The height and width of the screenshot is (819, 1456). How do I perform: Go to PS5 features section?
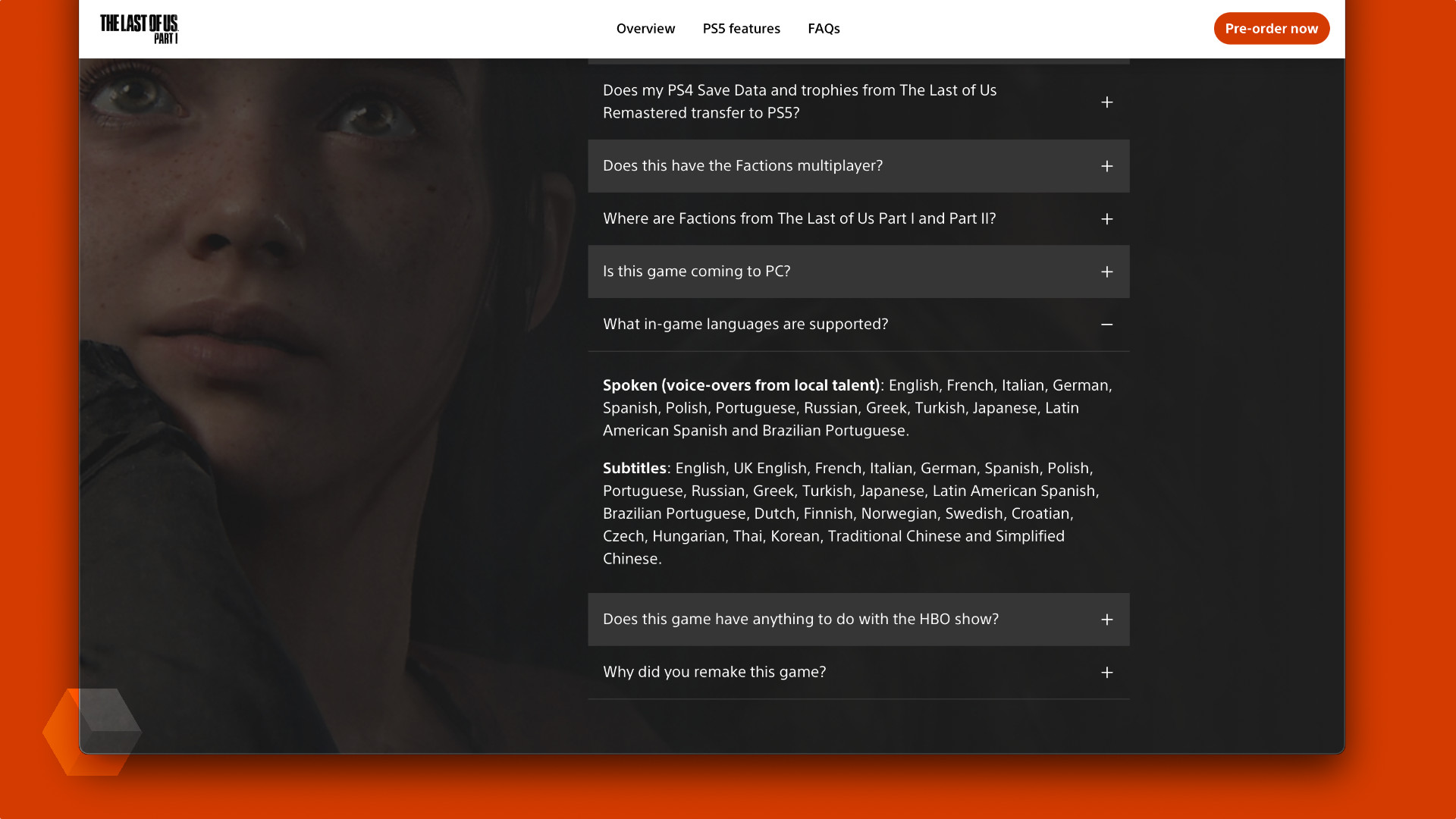point(741,29)
